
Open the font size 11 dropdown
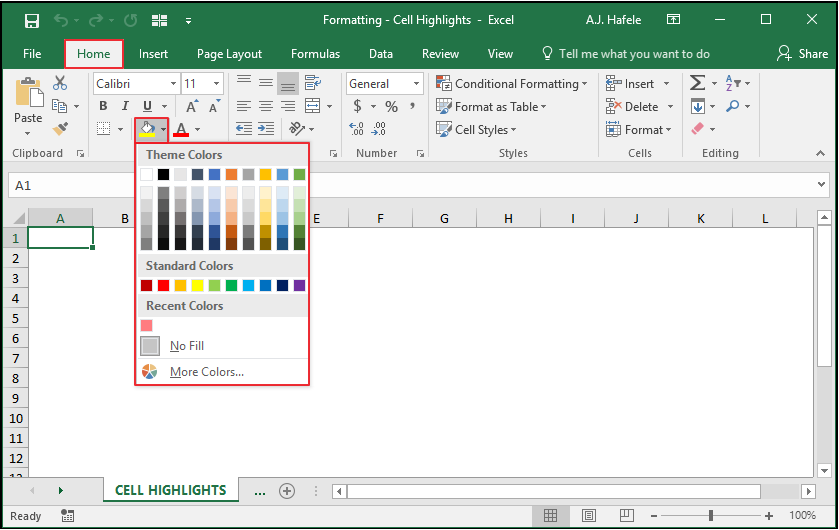coord(216,83)
